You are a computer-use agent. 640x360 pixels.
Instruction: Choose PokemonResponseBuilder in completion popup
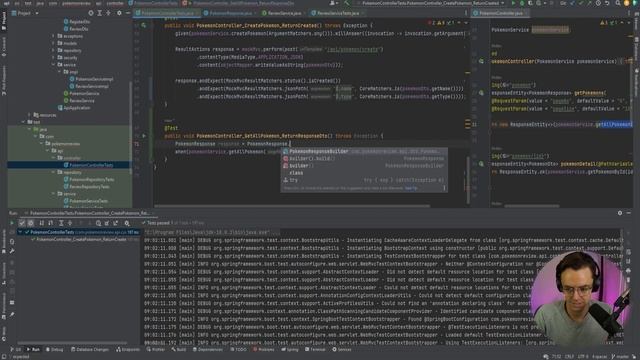coord(364,151)
